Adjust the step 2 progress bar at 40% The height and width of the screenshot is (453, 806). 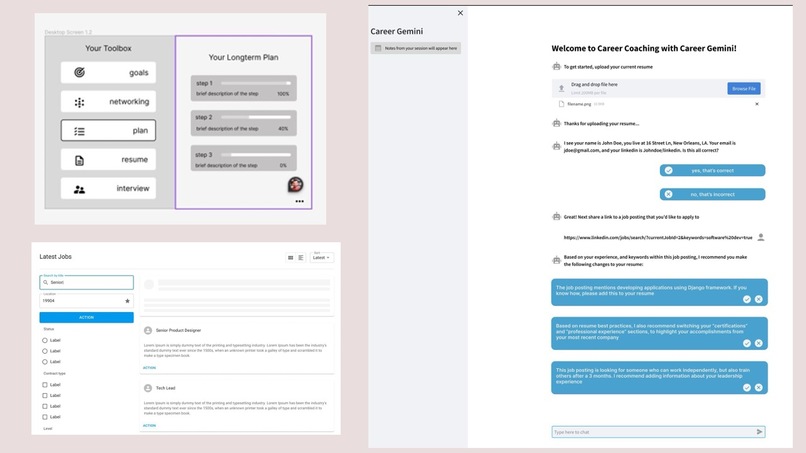point(255,117)
